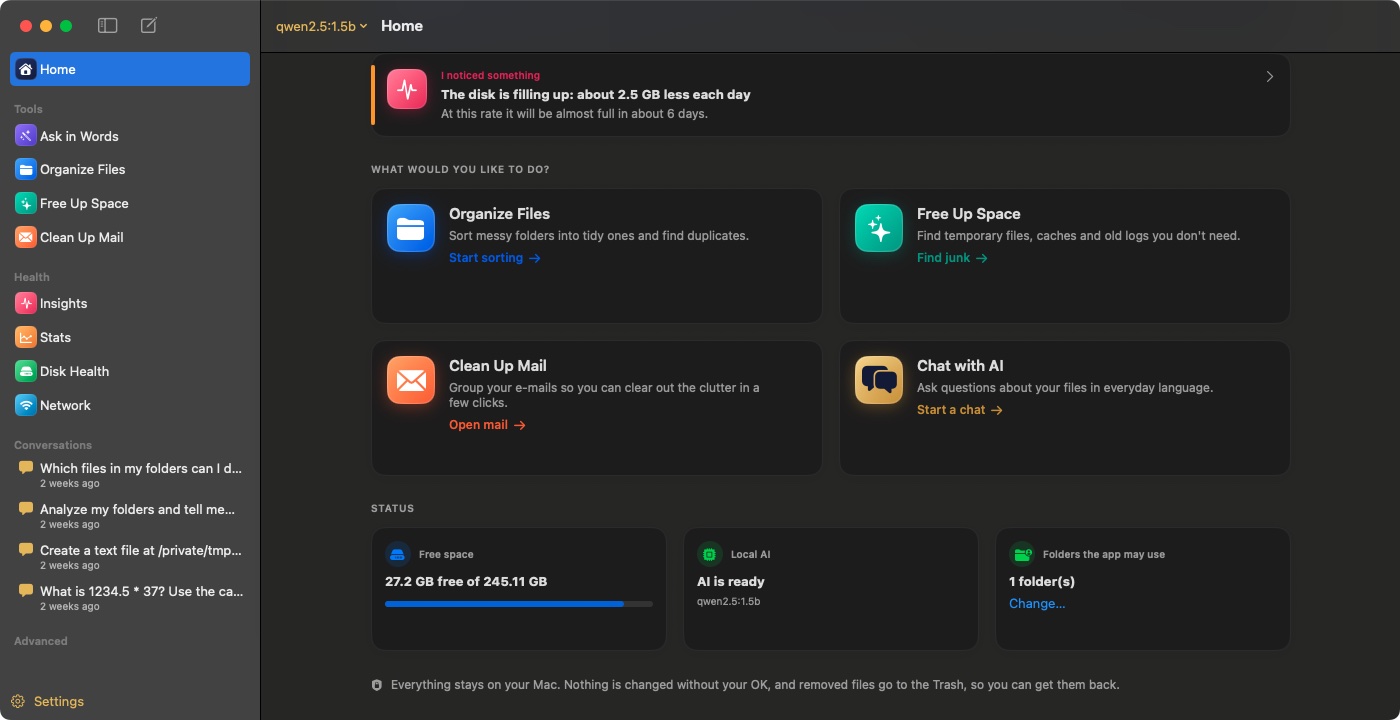Click "The disk is filling up" headline

click(x=596, y=94)
